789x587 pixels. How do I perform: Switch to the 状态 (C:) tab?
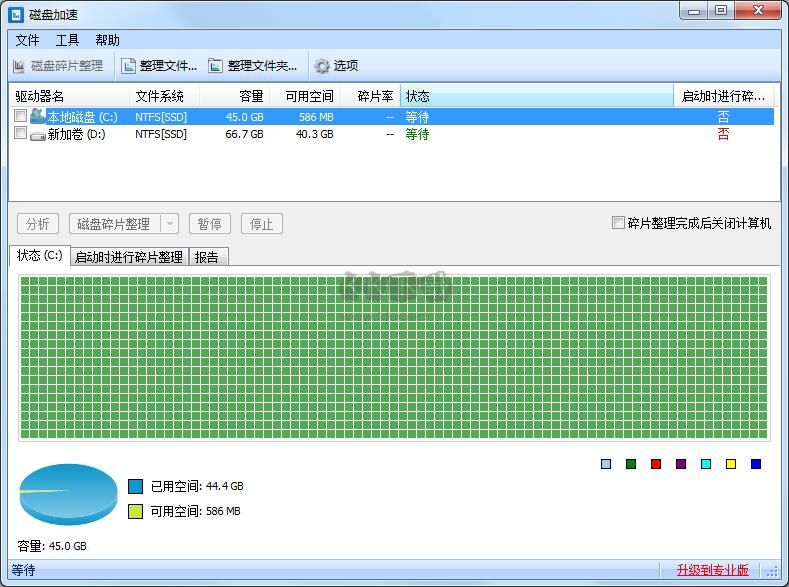[40, 256]
